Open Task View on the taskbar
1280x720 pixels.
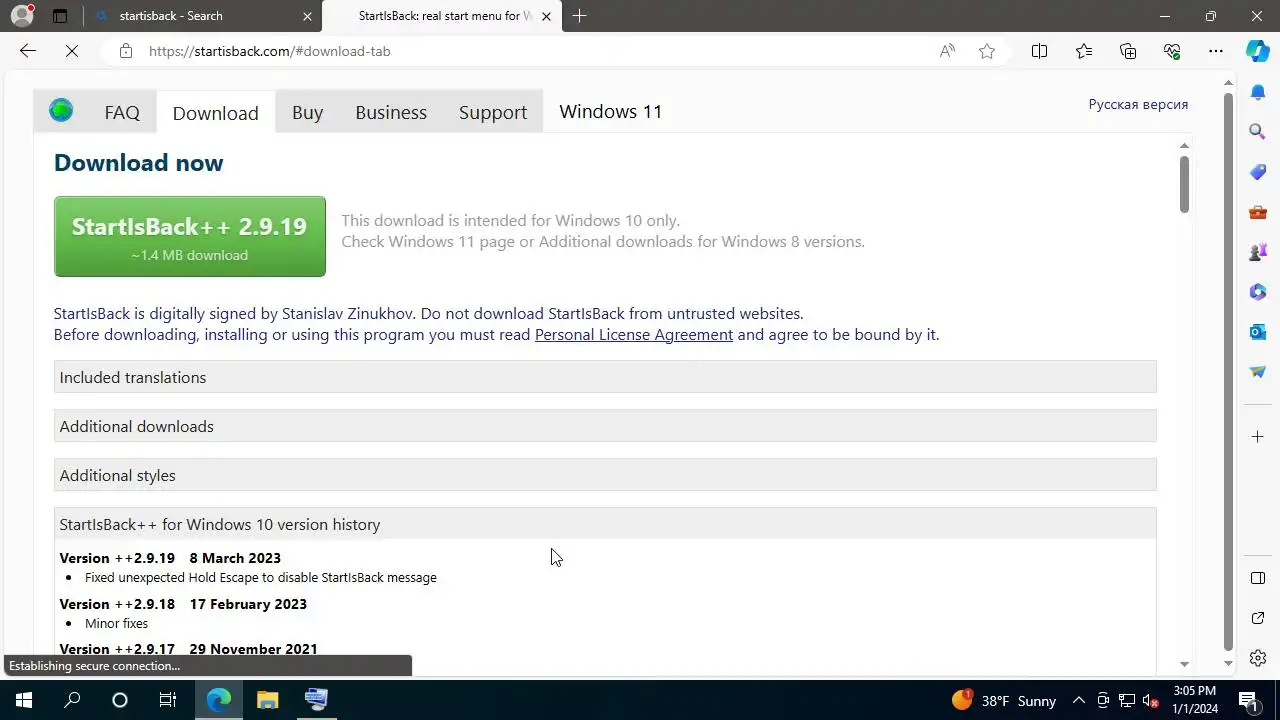(x=168, y=700)
